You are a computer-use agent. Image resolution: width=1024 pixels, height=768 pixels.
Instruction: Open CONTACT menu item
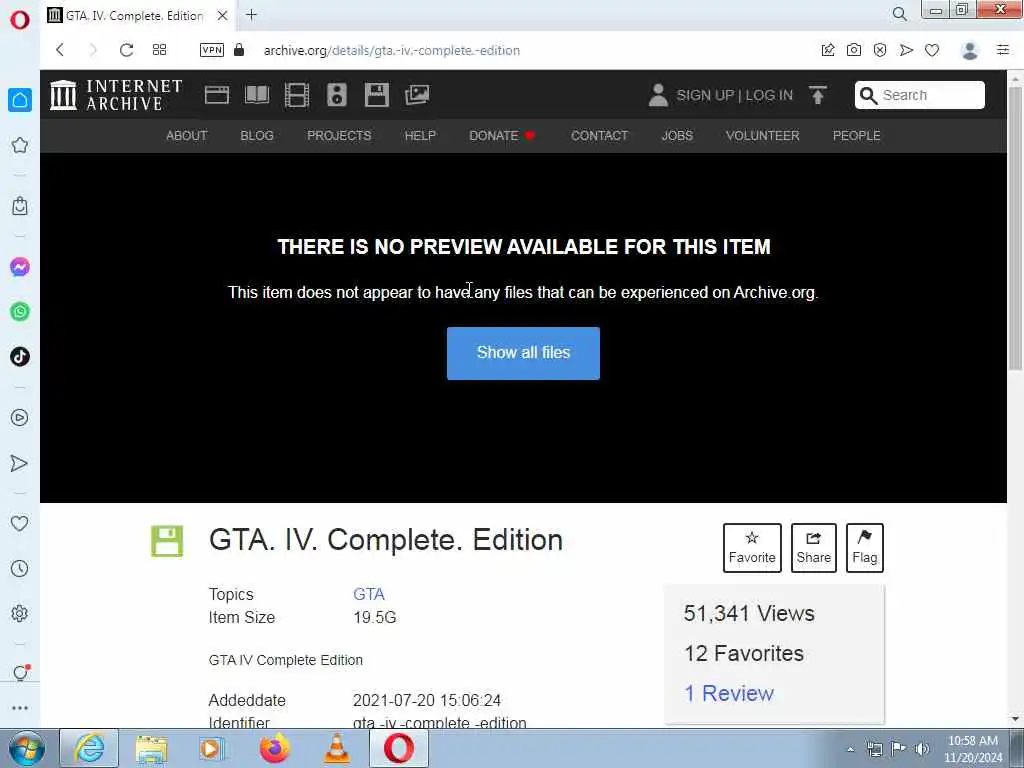click(x=600, y=136)
